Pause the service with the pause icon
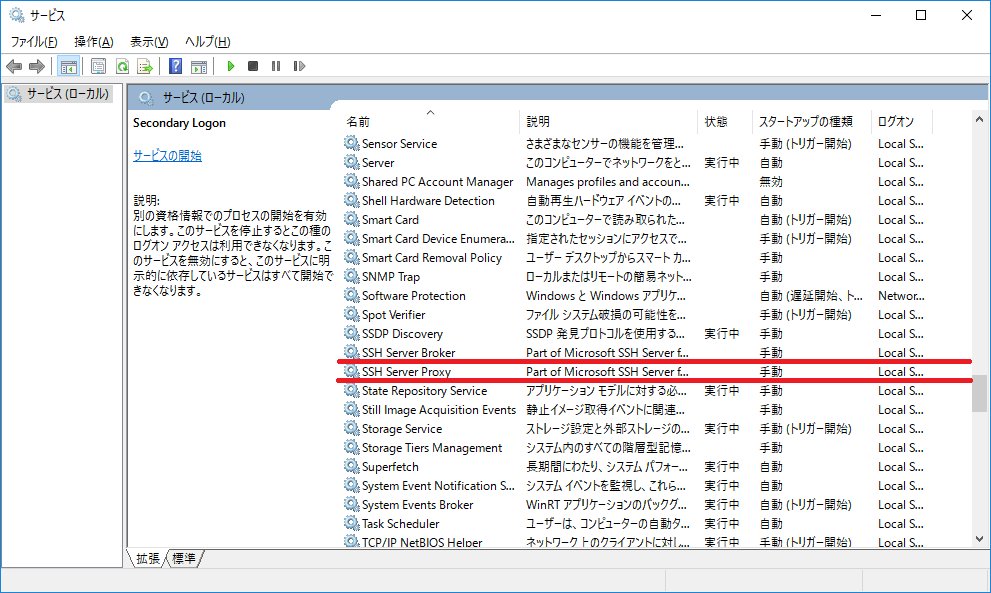Viewport: 991px width, 593px height. click(276, 66)
